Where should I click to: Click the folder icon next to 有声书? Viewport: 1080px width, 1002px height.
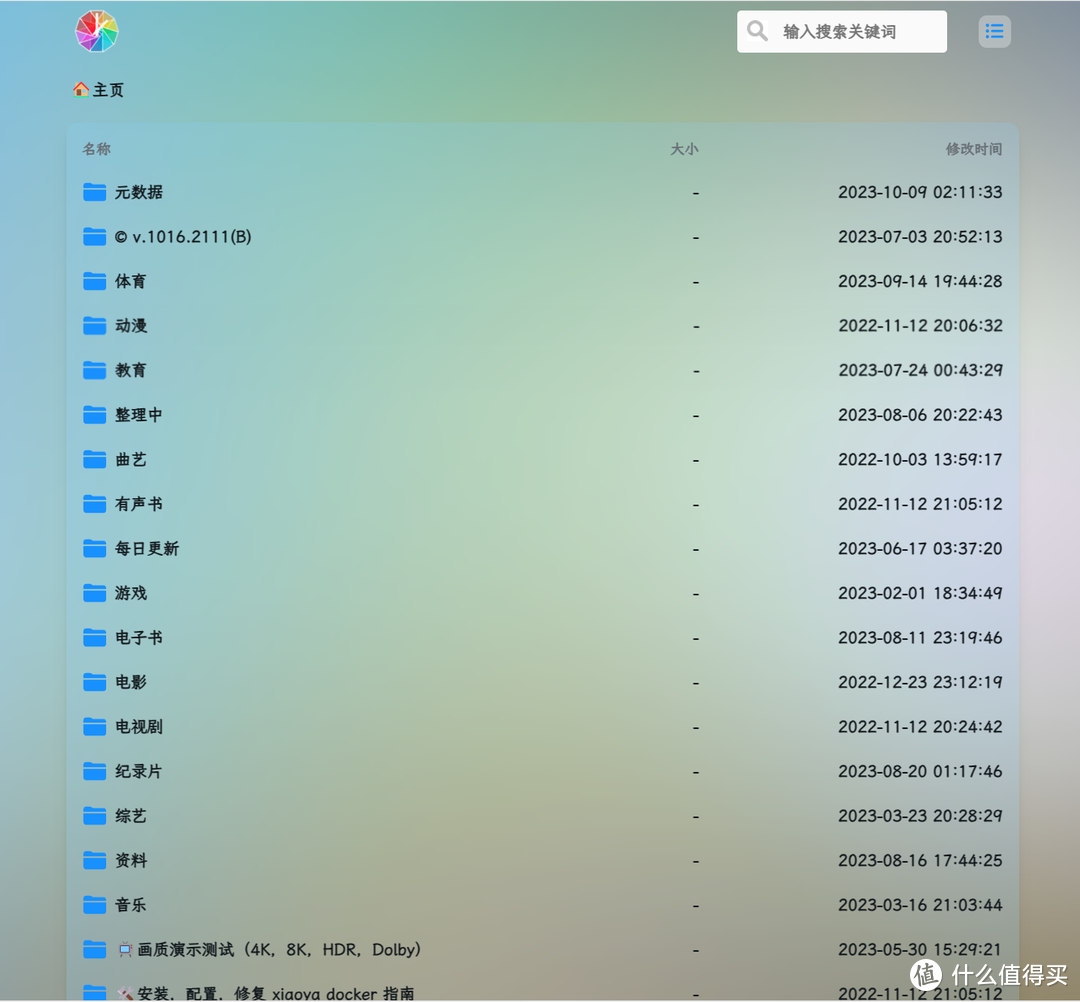click(94, 504)
